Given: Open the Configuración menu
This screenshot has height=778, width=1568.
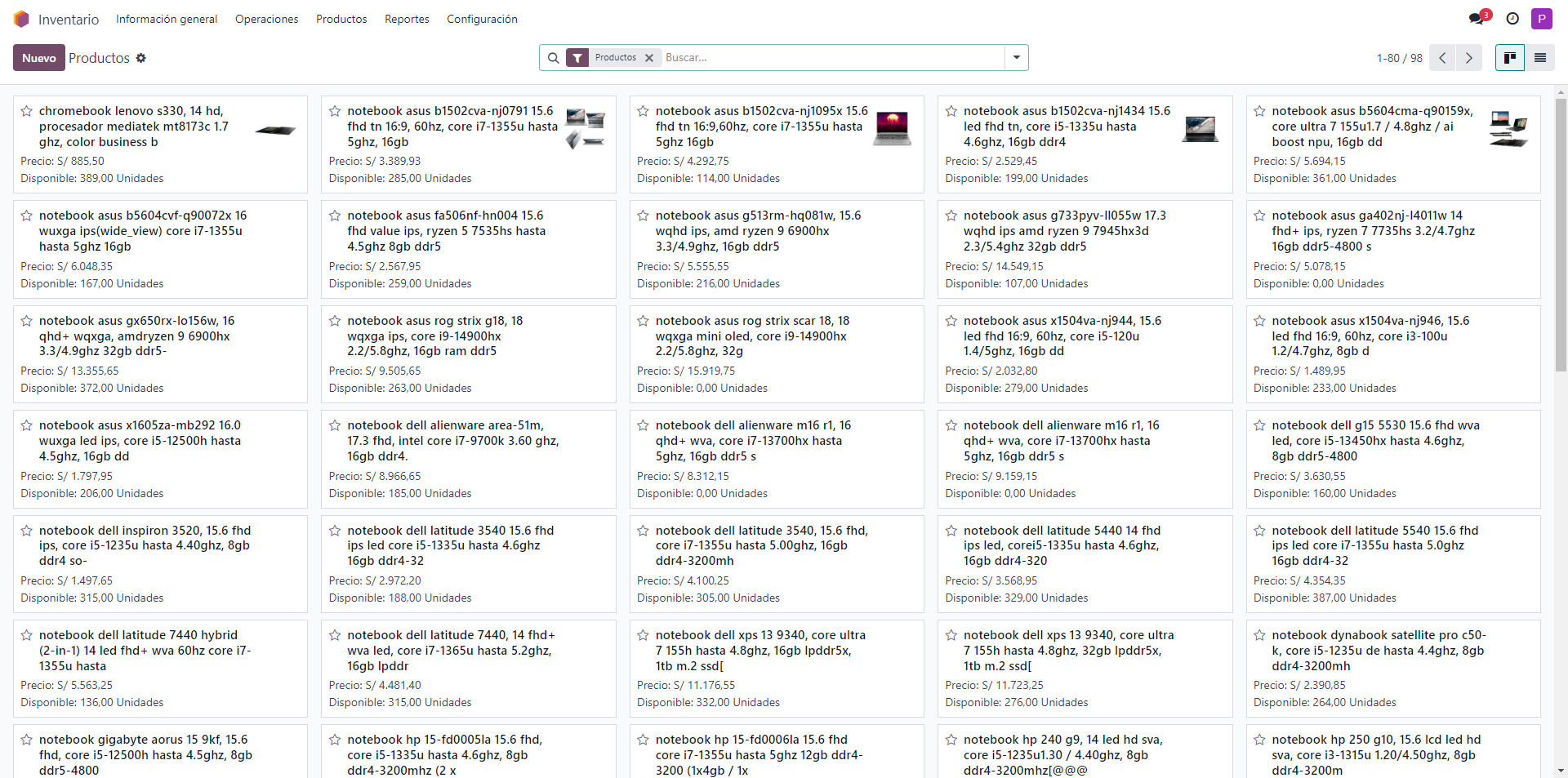Looking at the screenshot, I should (x=482, y=19).
